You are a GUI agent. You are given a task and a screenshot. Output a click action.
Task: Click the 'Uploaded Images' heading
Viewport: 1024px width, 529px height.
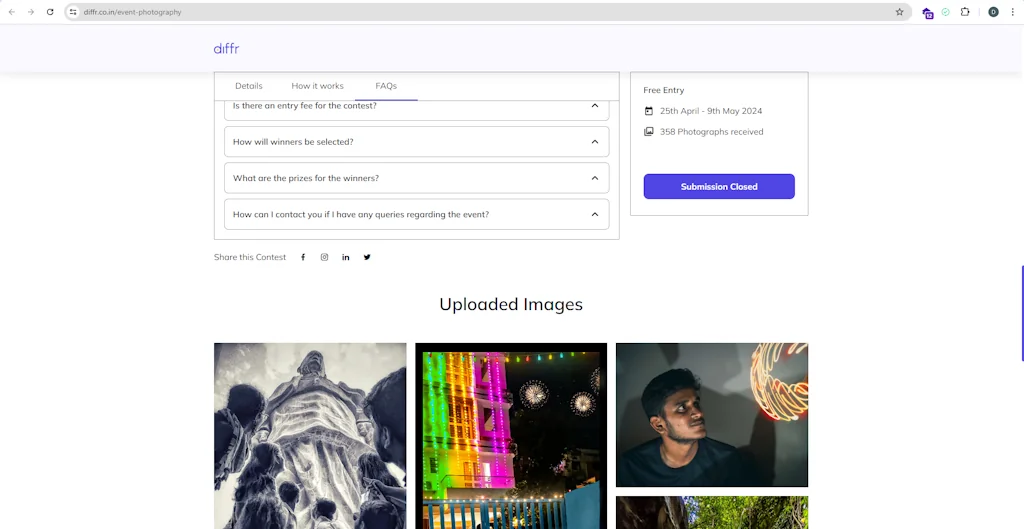point(511,304)
